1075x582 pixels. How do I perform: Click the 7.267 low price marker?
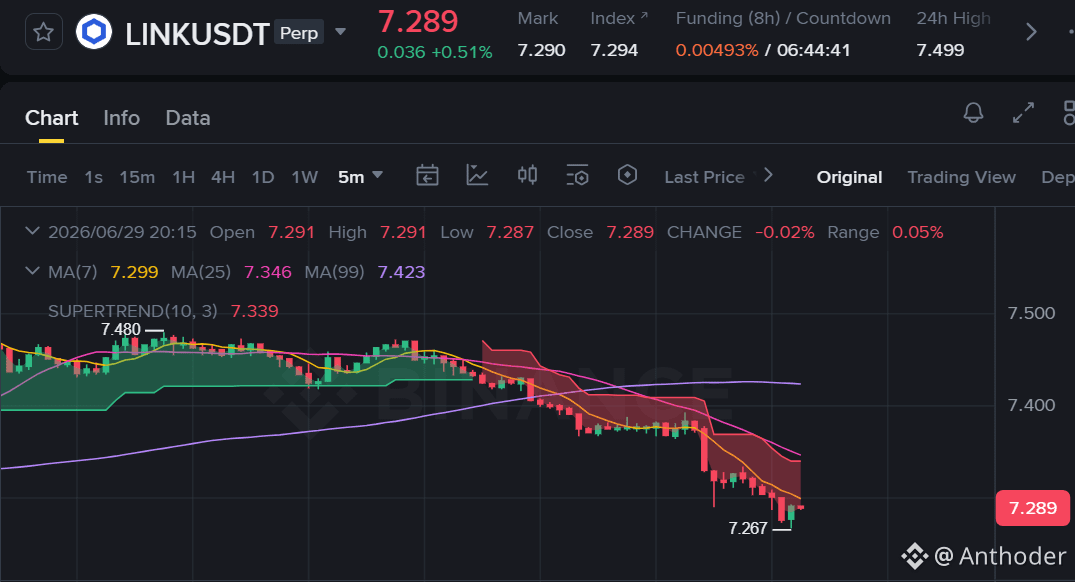pyautogui.click(x=748, y=529)
